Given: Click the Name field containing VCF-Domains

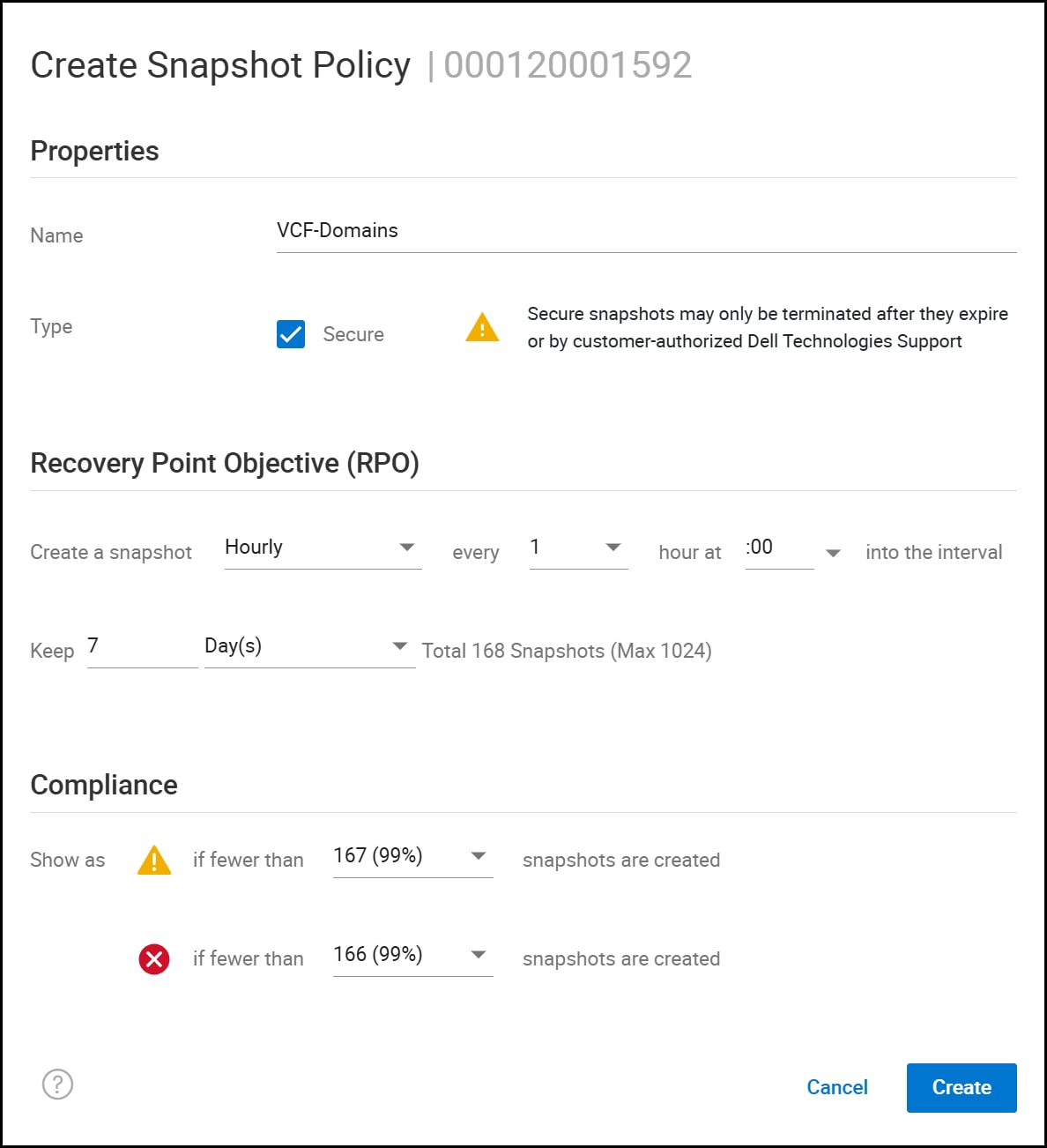Looking at the screenshot, I should pos(646,232).
